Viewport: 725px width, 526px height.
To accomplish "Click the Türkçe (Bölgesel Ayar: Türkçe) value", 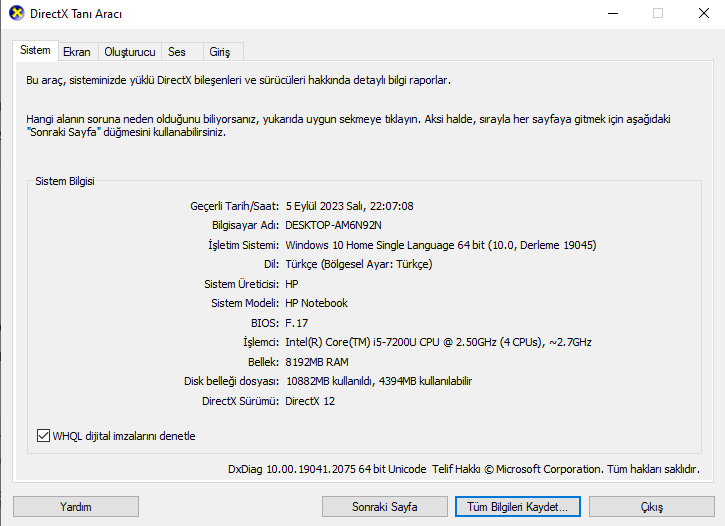I will (x=359, y=264).
